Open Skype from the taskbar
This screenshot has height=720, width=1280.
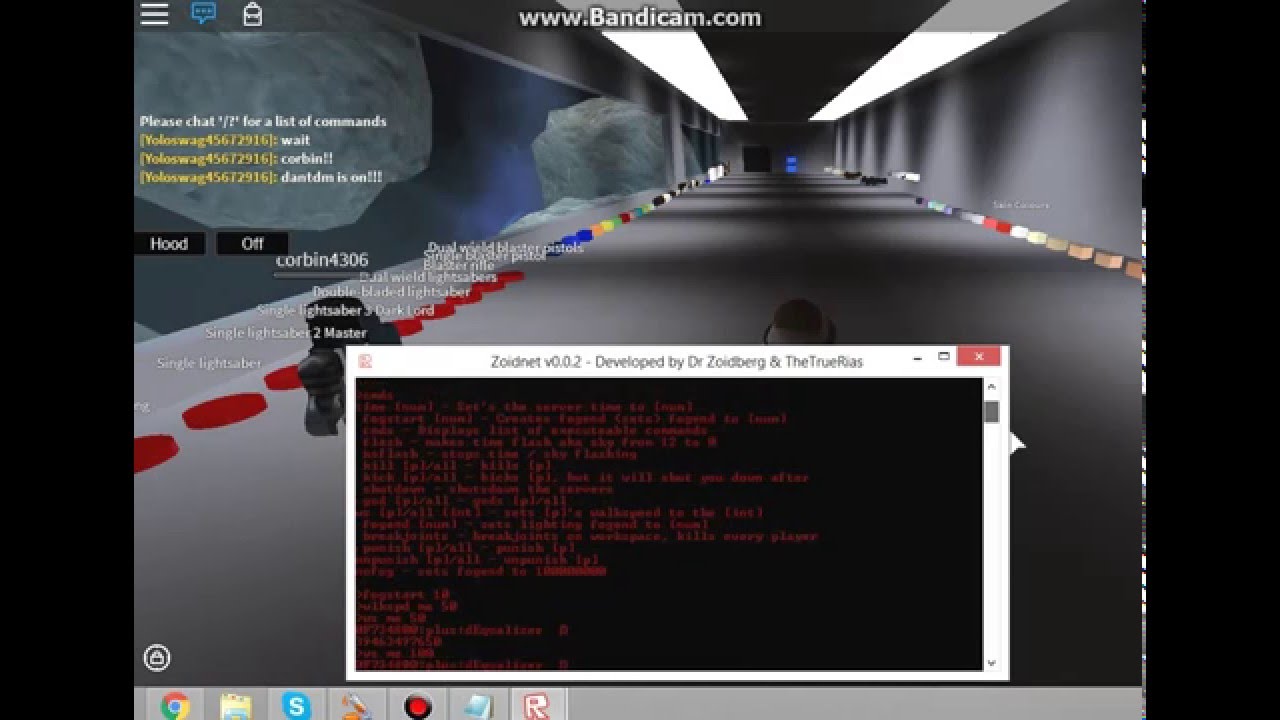296,706
